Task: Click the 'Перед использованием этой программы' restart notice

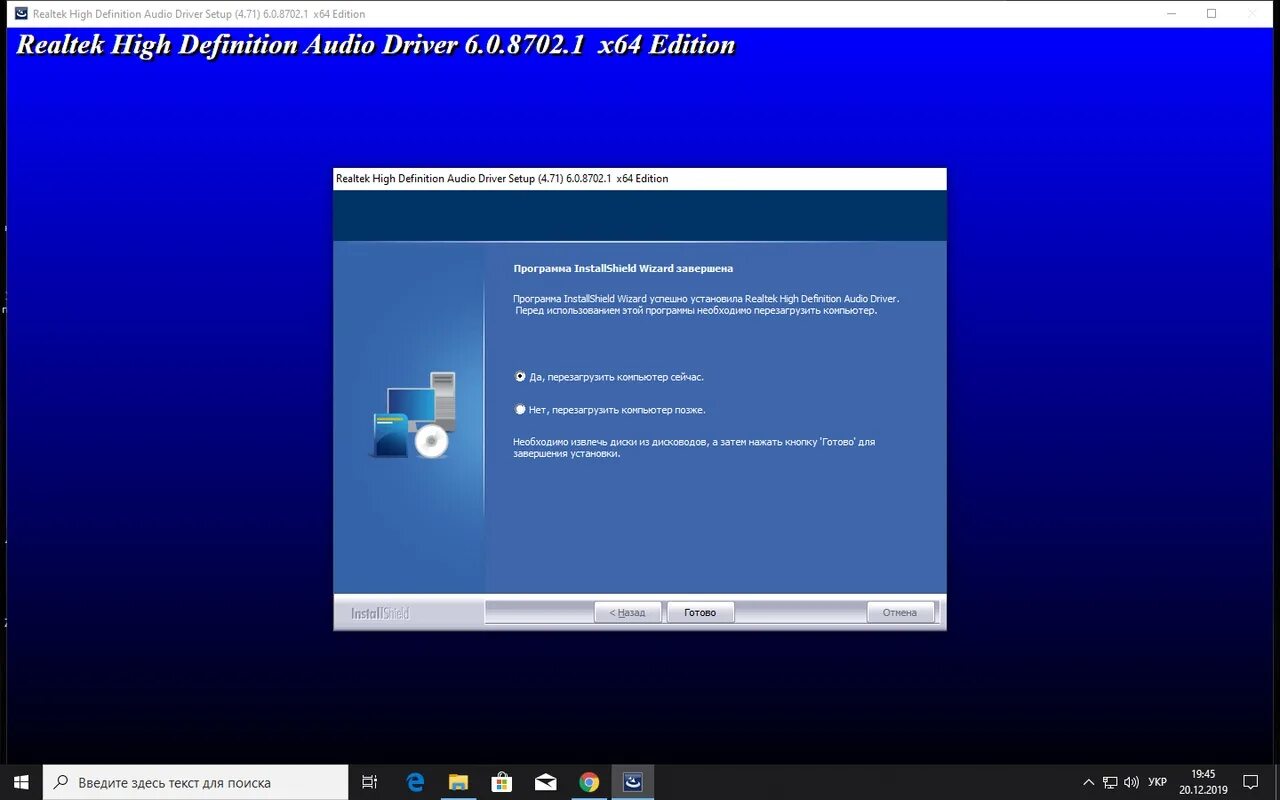Action: [696, 311]
